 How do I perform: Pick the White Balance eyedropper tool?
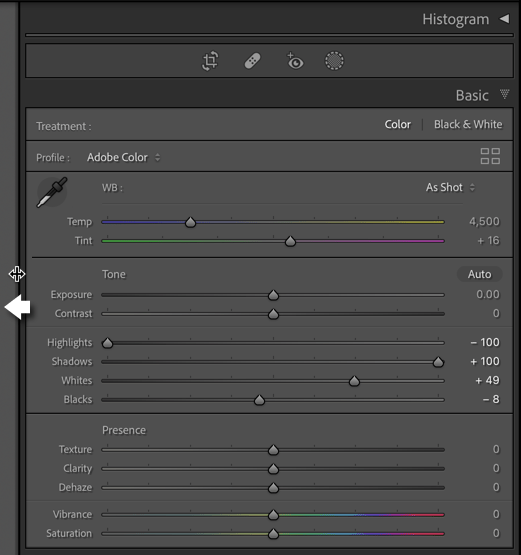[x=52, y=192]
